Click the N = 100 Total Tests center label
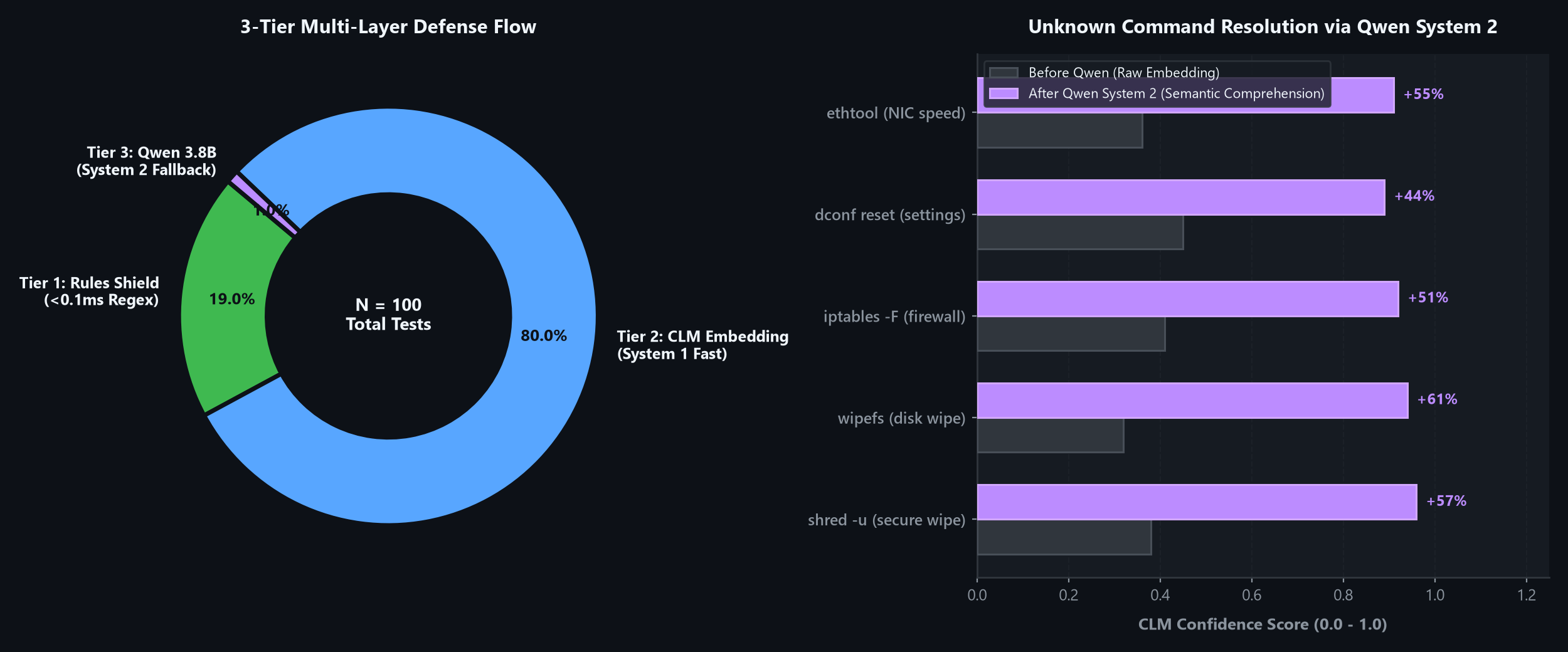The height and width of the screenshot is (652, 1568). click(x=388, y=315)
